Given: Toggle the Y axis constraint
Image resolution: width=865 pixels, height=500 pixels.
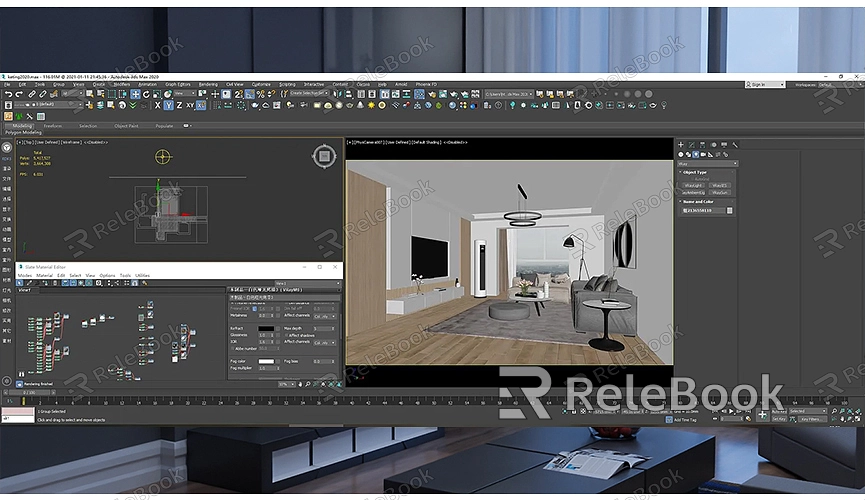Looking at the screenshot, I should click(169, 105).
